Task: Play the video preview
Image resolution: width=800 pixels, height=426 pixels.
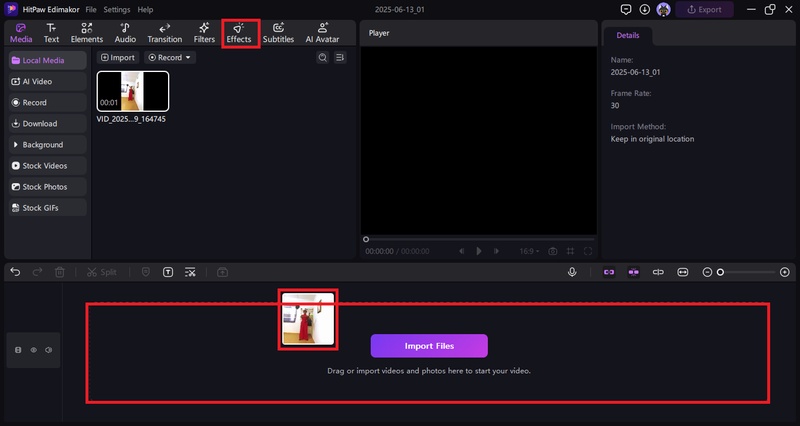Action: pyautogui.click(x=479, y=251)
